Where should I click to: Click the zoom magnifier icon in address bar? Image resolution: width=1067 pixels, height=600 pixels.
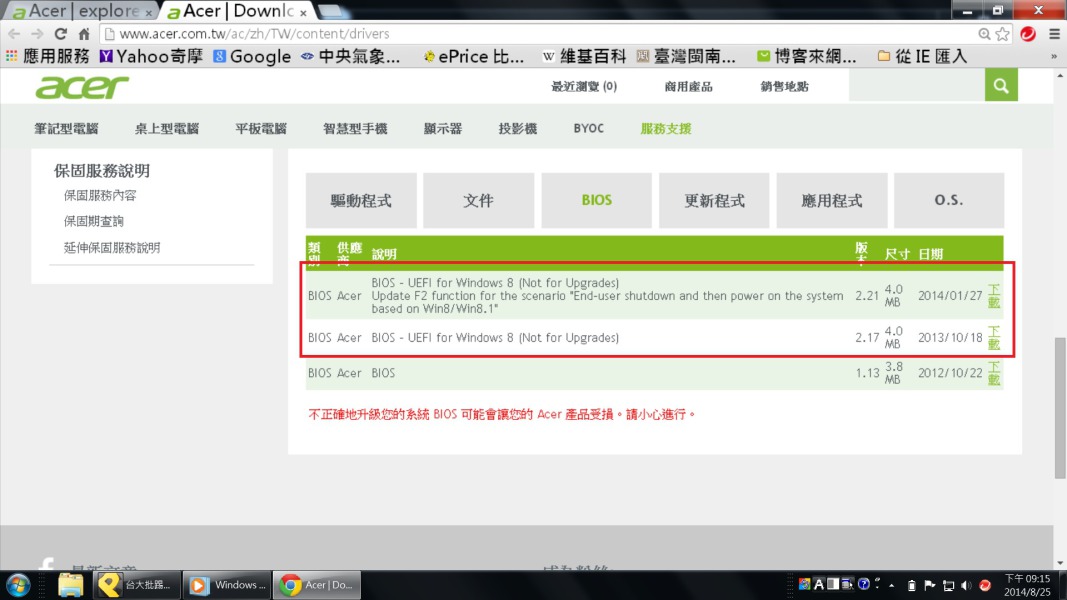[x=984, y=34]
